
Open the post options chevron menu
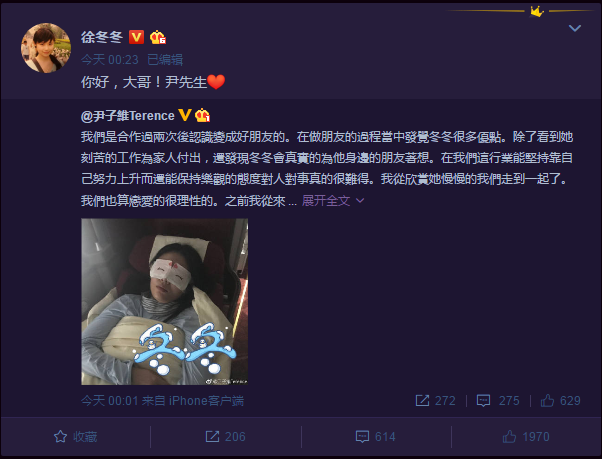point(574,28)
